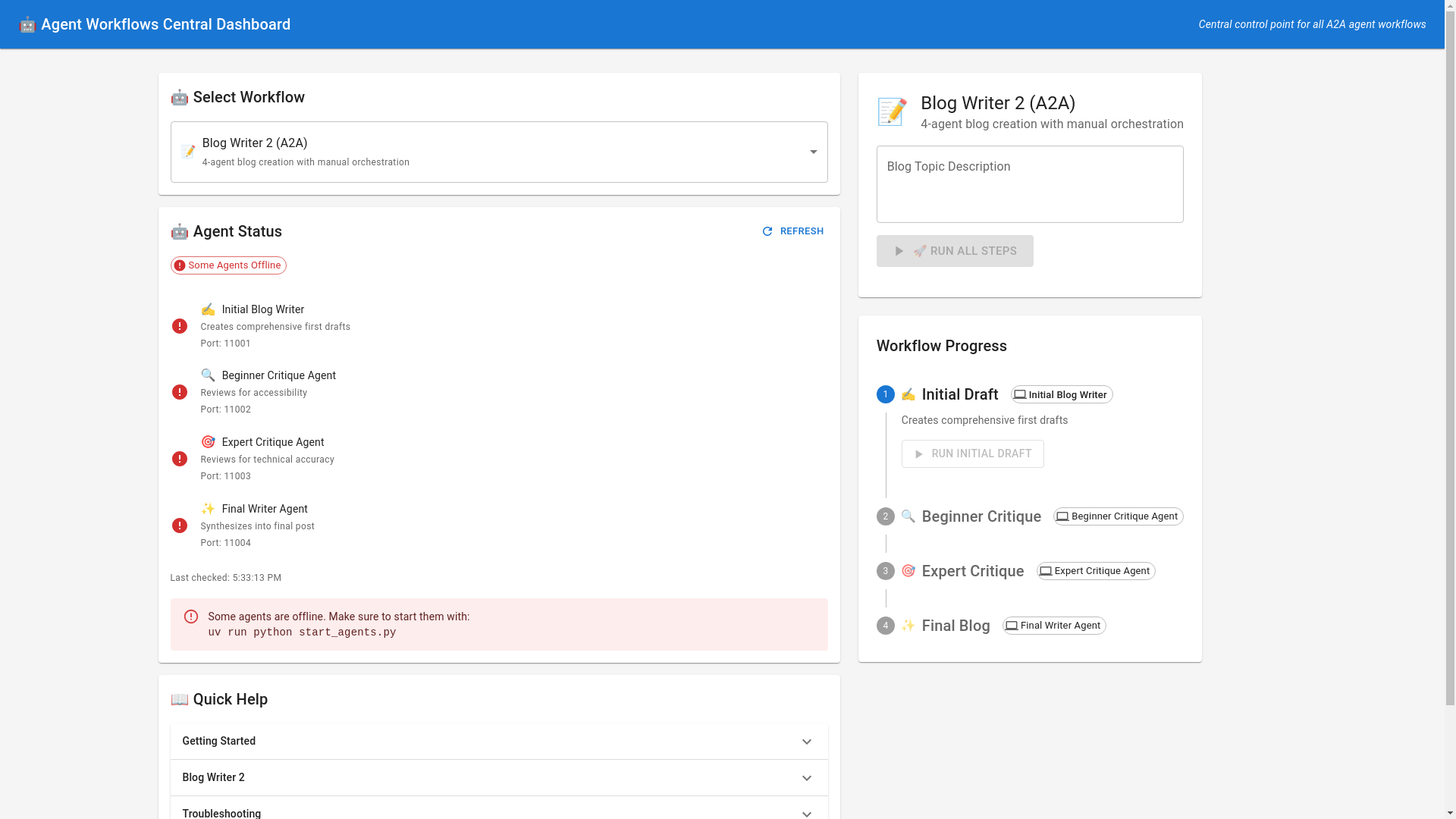Click the large memo icon beside Blog Writer 2 title
The image size is (1456, 819).
click(892, 112)
